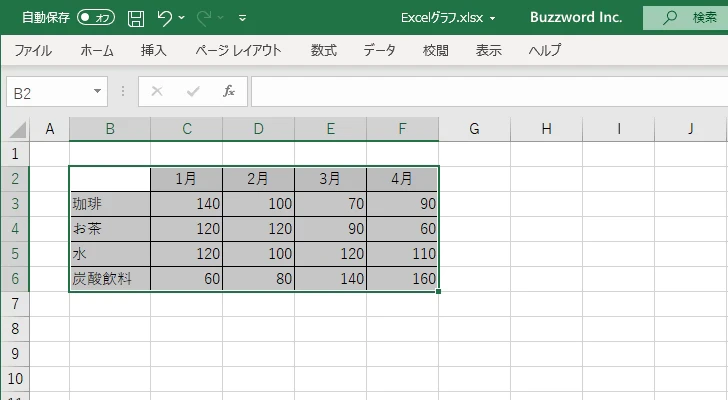Open the Undo history dropdown arrow

click(x=182, y=18)
